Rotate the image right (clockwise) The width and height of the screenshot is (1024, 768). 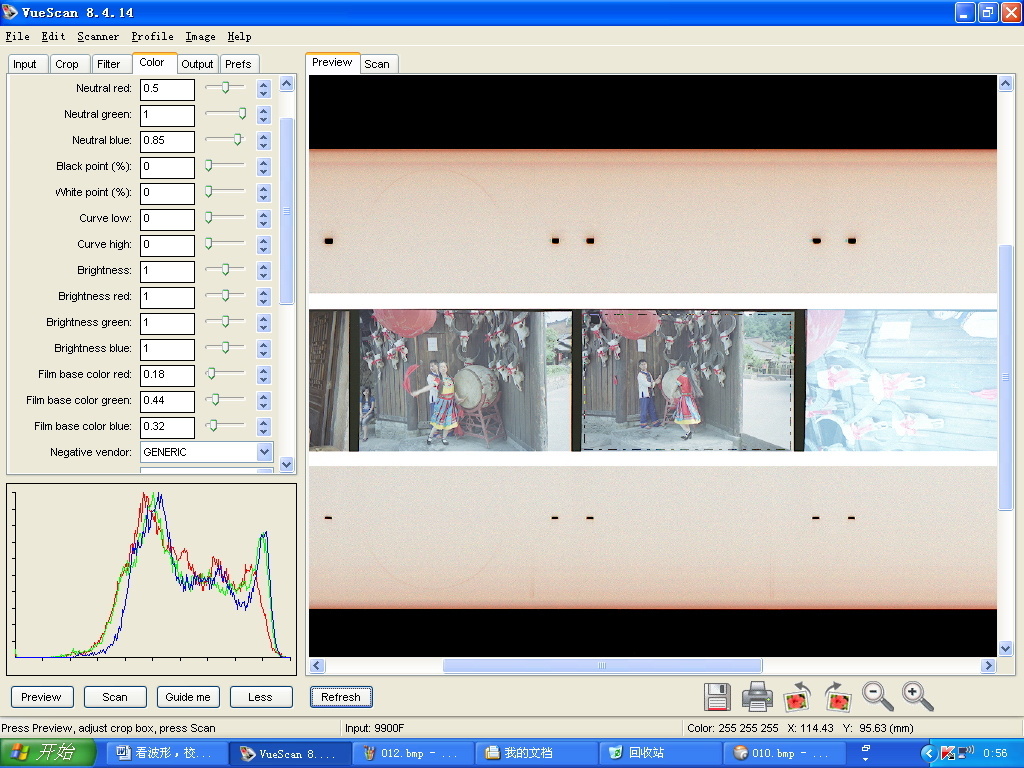tap(837, 696)
